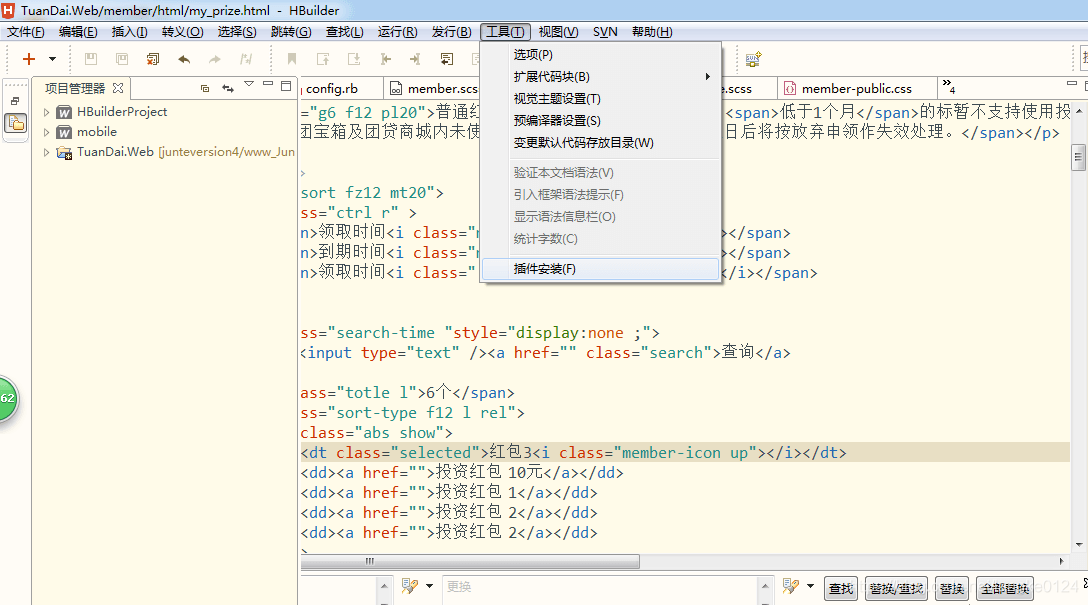Open the 文件(F) menu

pos(26,32)
